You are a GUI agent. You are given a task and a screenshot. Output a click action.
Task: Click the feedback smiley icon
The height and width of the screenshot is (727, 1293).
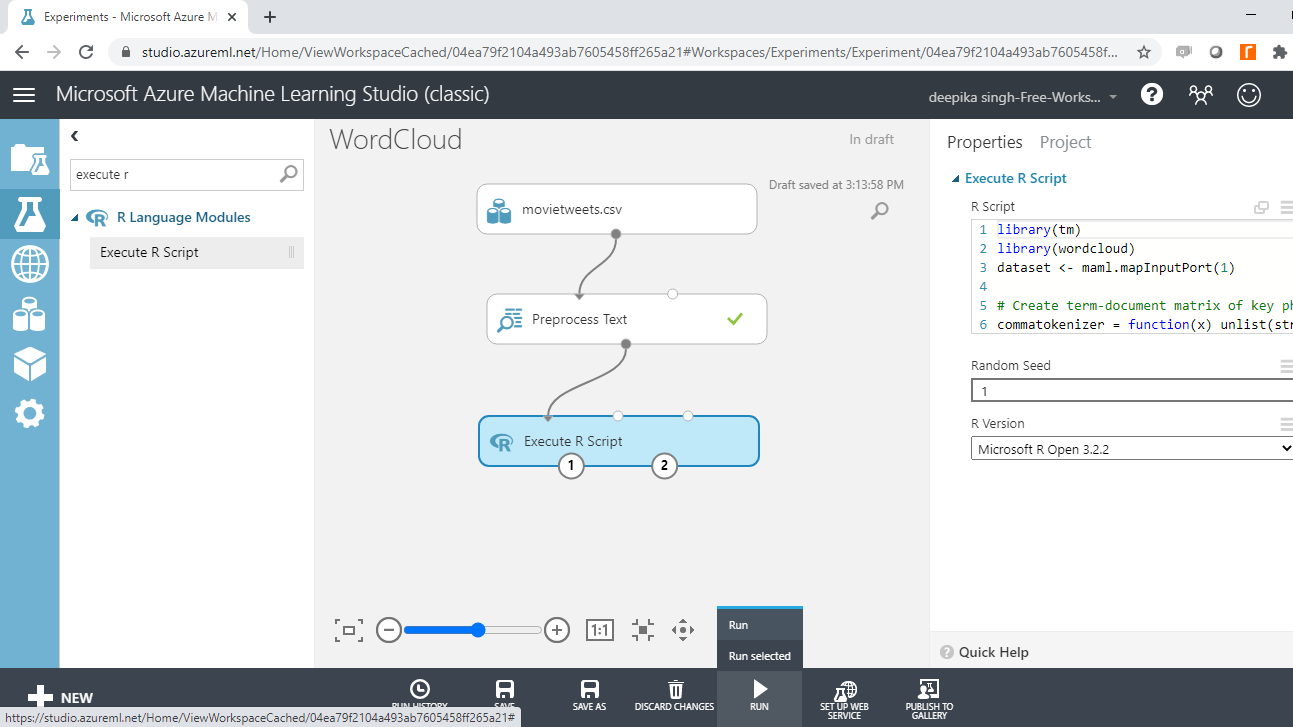[1248, 94]
